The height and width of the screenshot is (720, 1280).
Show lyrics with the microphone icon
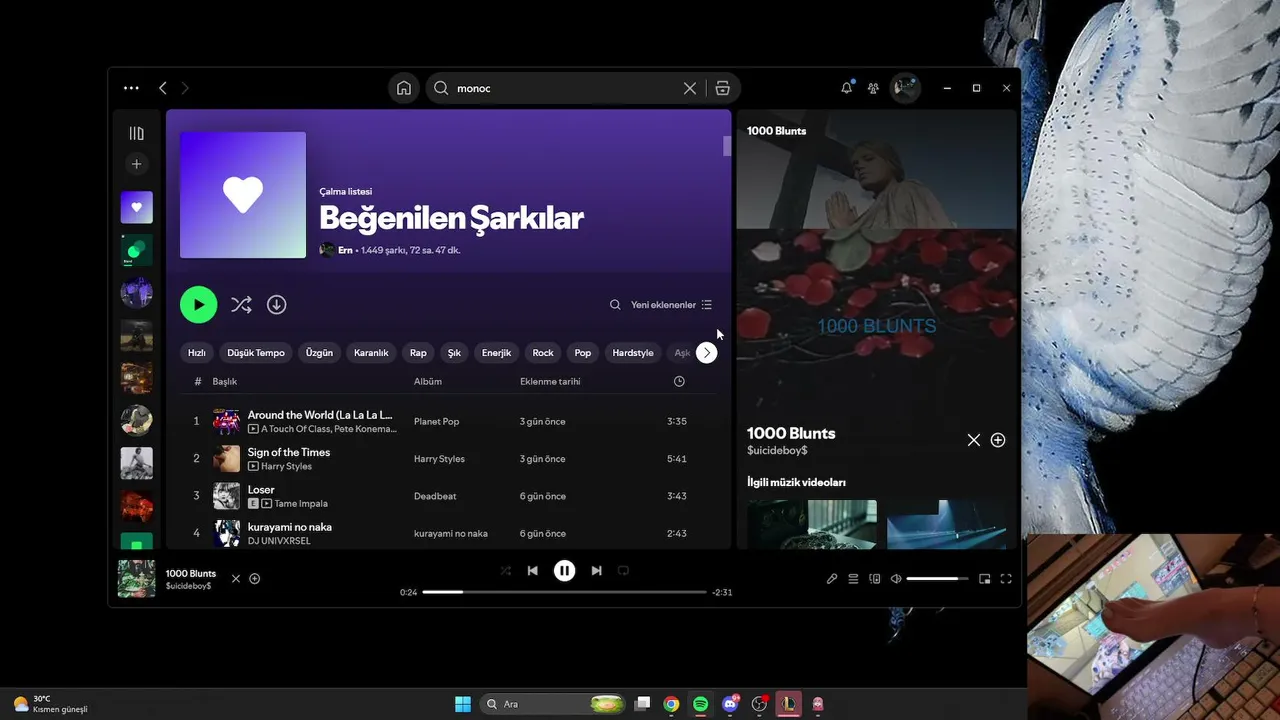832,579
